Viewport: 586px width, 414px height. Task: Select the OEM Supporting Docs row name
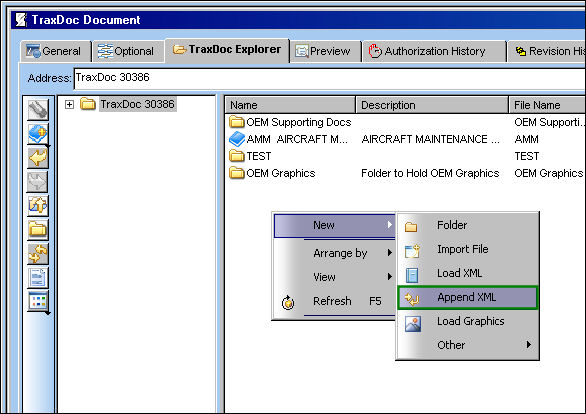coord(299,122)
